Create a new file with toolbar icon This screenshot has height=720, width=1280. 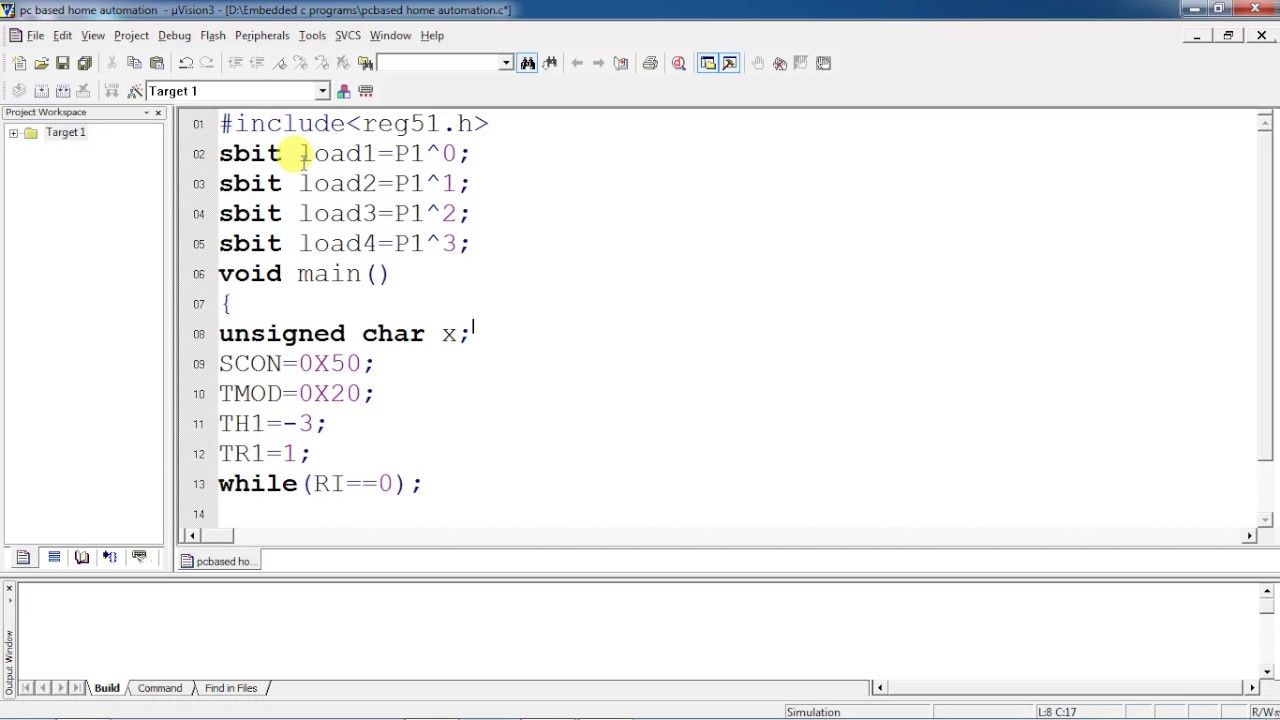19,63
